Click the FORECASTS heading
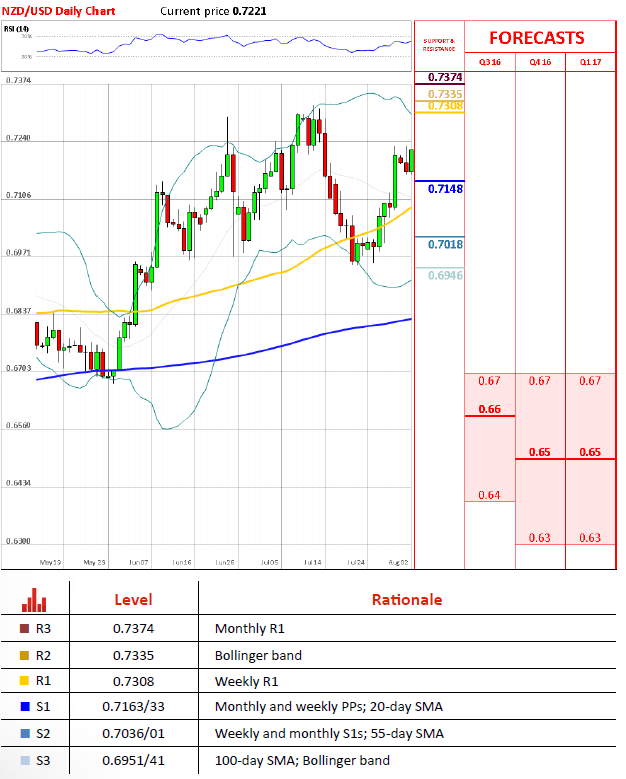The width and height of the screenshot is (626, 779). [537, 38]
